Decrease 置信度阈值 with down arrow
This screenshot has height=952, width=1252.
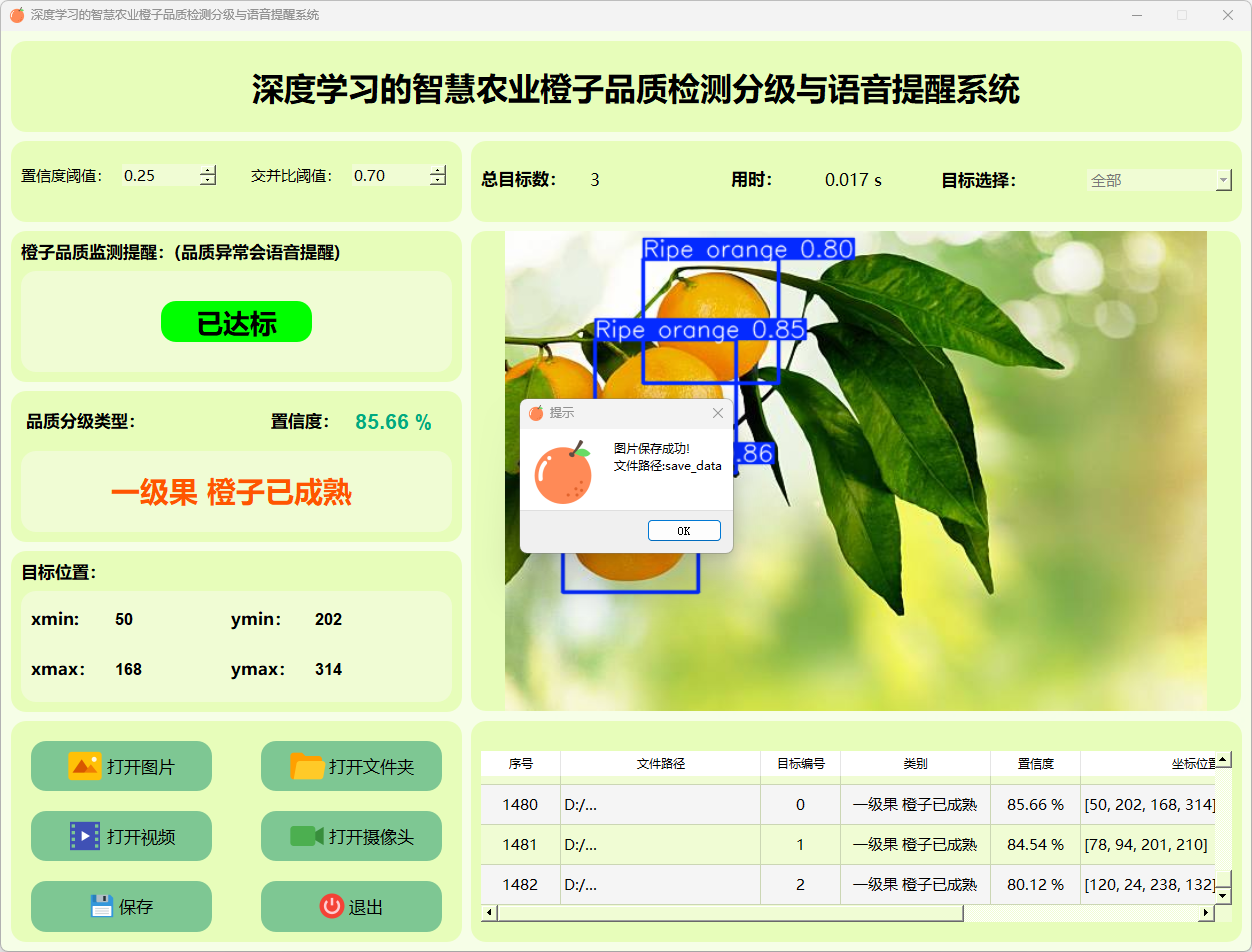pyautogui.click(x=208, y=180)
